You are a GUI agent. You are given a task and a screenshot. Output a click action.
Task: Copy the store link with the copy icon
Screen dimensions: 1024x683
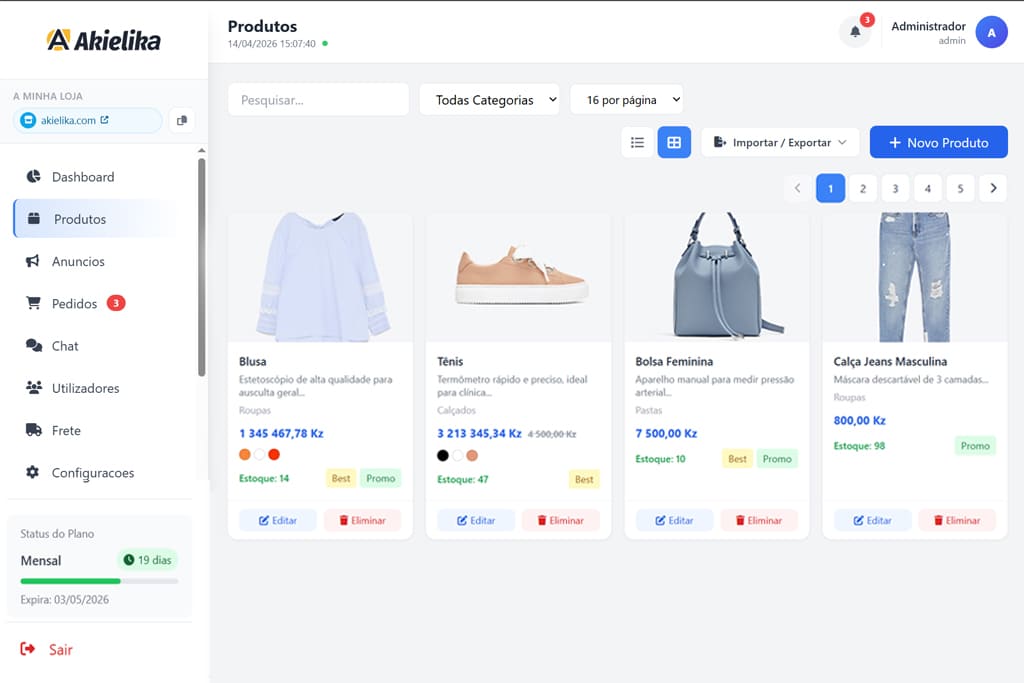tap(183, 118)
